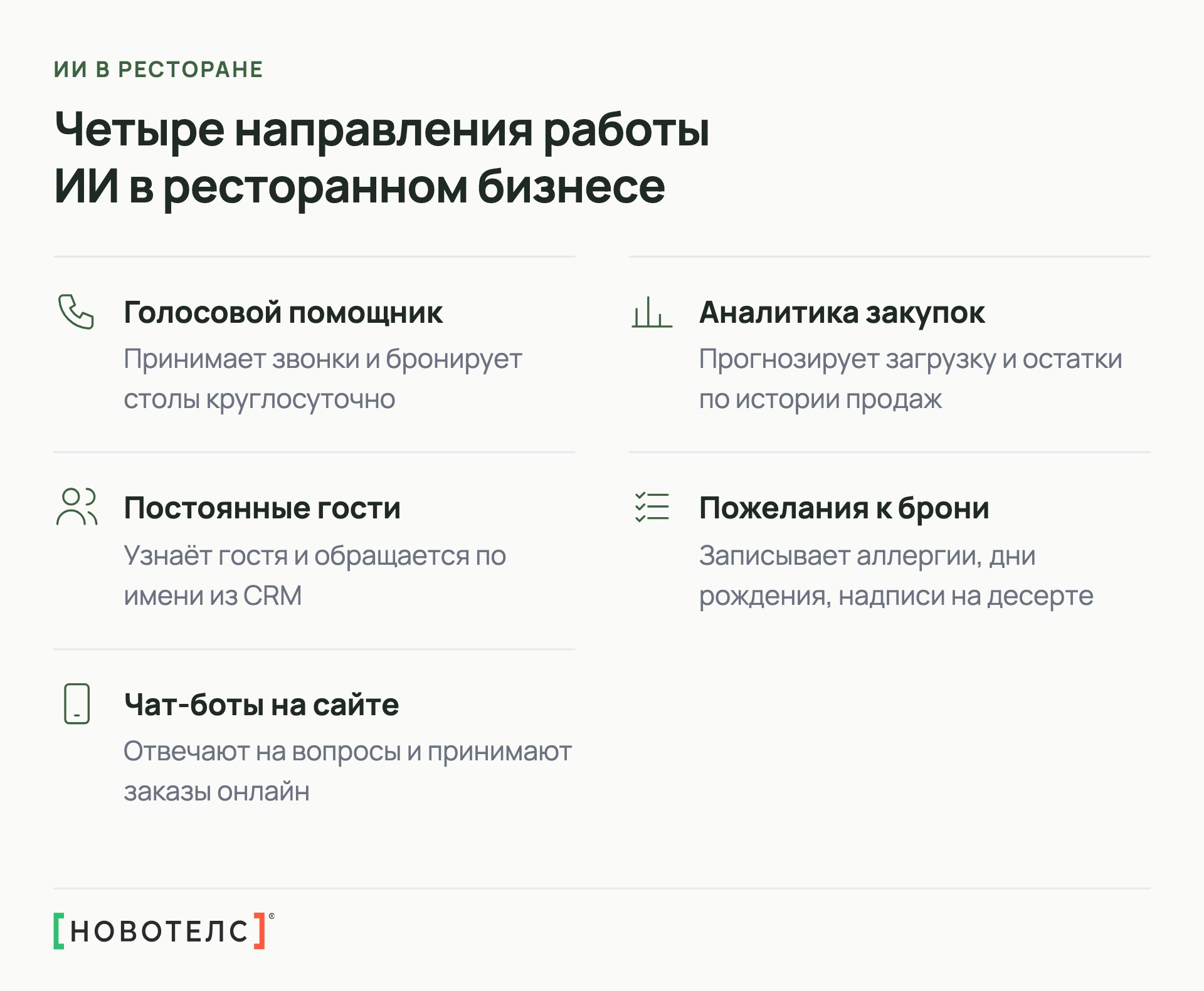The height and width of the screenshot is (991, 1204).
Task: Click the label ИИ В РЕСТОРАНЕ
Action: (x=158, y=69)
